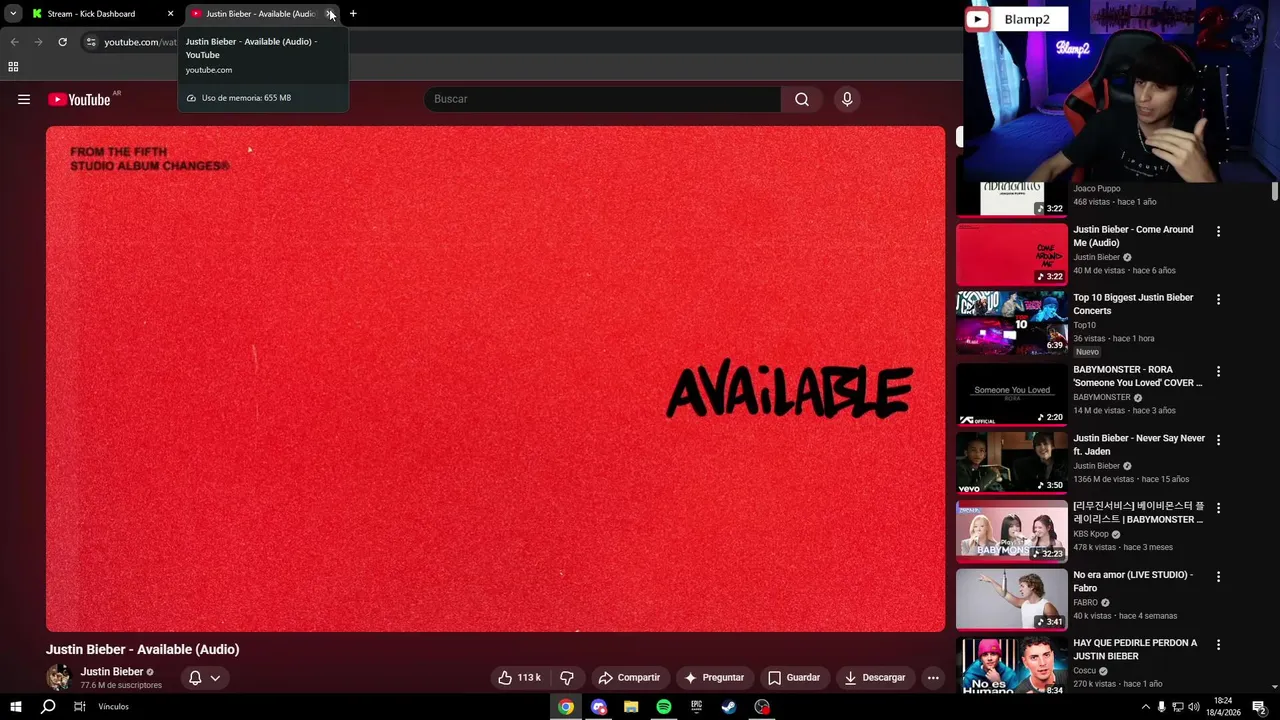Close the Justin Bieber YouTube tab
Screen dimensions: 1280x720
(330, 14)
